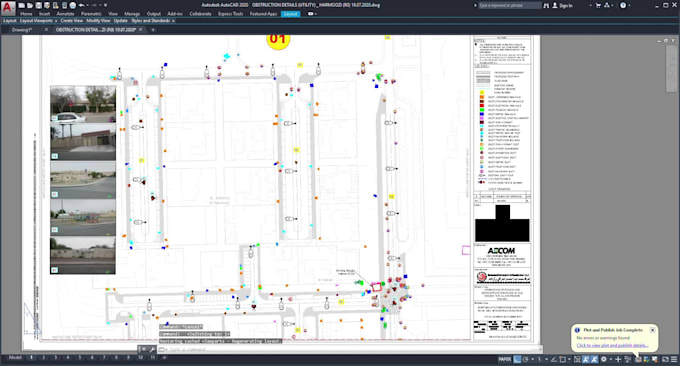Click link to view plot and publish details
680x366 pixels.
612,345
